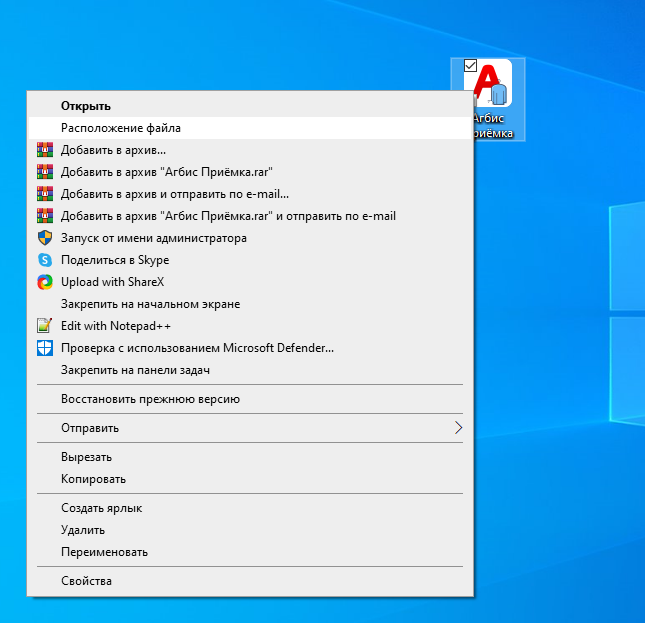Image resolution: width=645 pixels, height=623 pixels.
Task: Click the shield icon for administrator launch
Action: pyautogui.click(x=44, y=238)
